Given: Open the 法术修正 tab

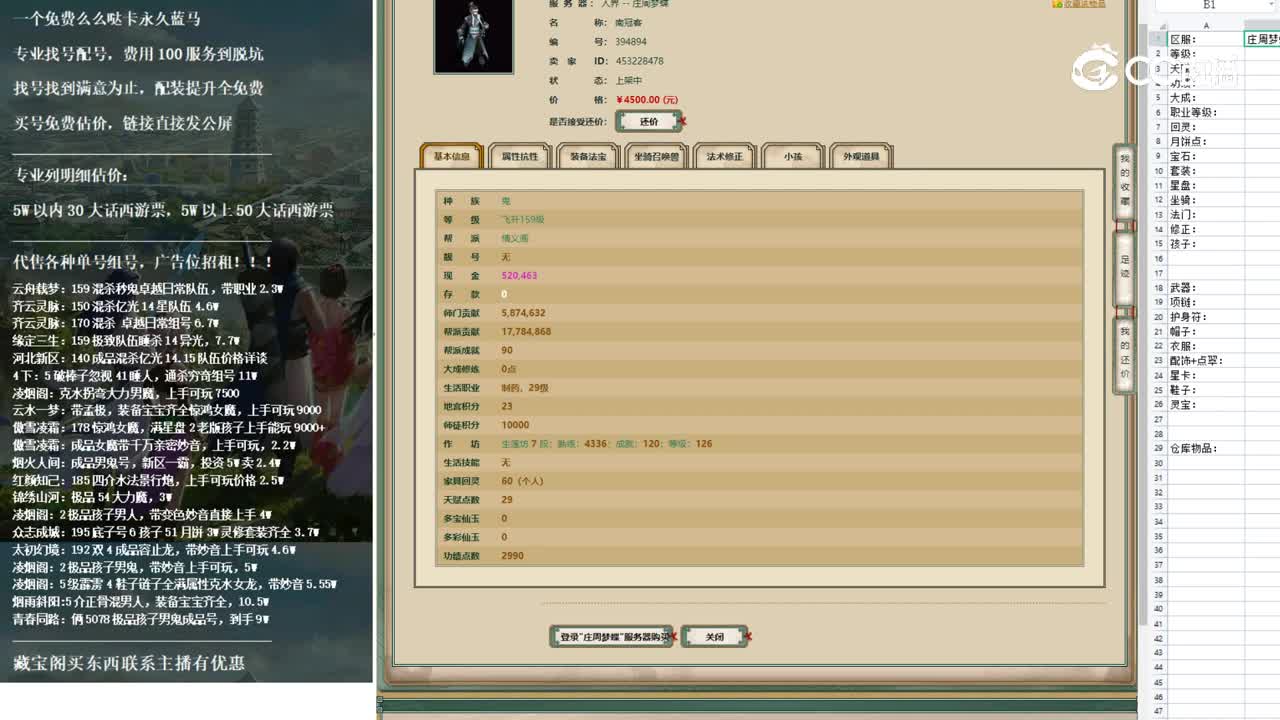Looking at the screenshot, I should [x=724, y=156].
